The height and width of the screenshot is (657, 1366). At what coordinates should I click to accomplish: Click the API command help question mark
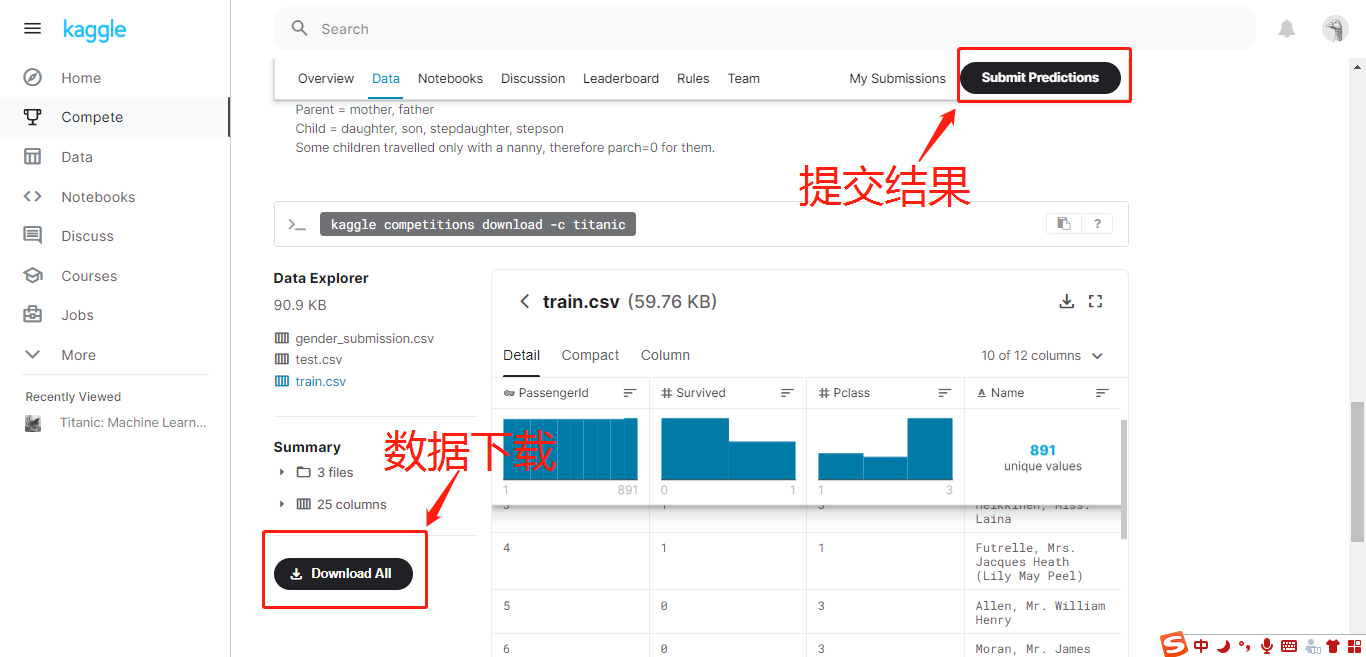click(1097, 224)
